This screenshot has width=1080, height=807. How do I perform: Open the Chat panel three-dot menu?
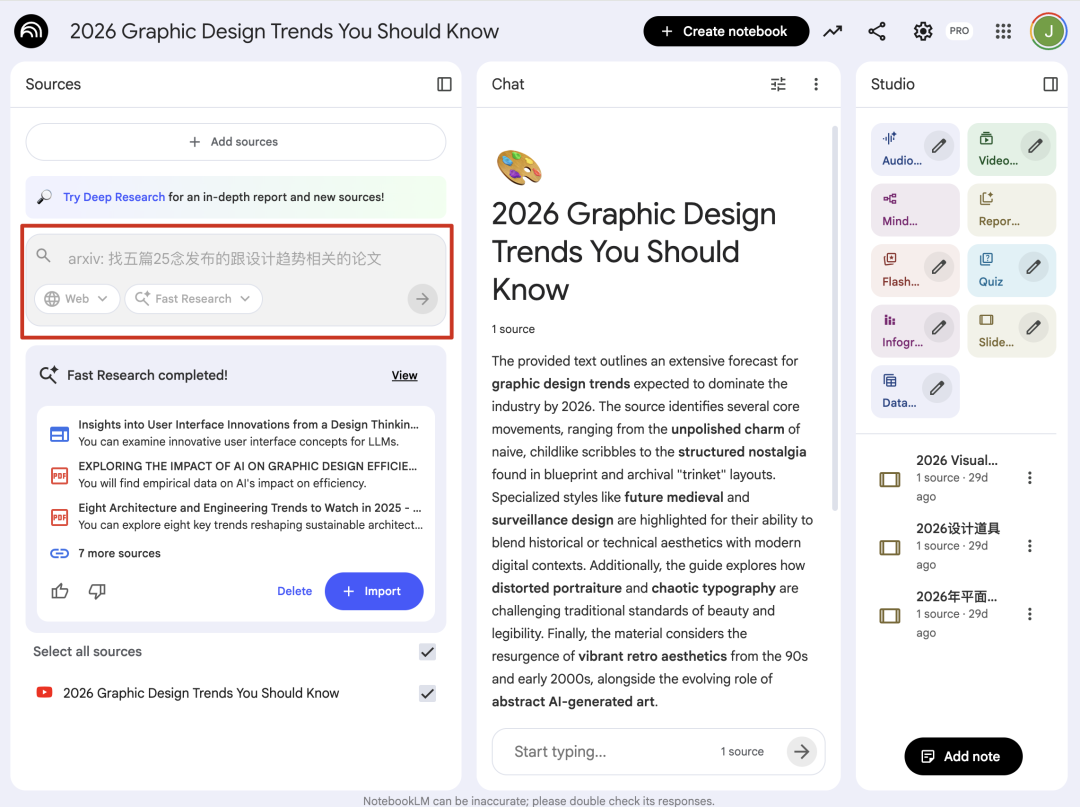(816, 84)
